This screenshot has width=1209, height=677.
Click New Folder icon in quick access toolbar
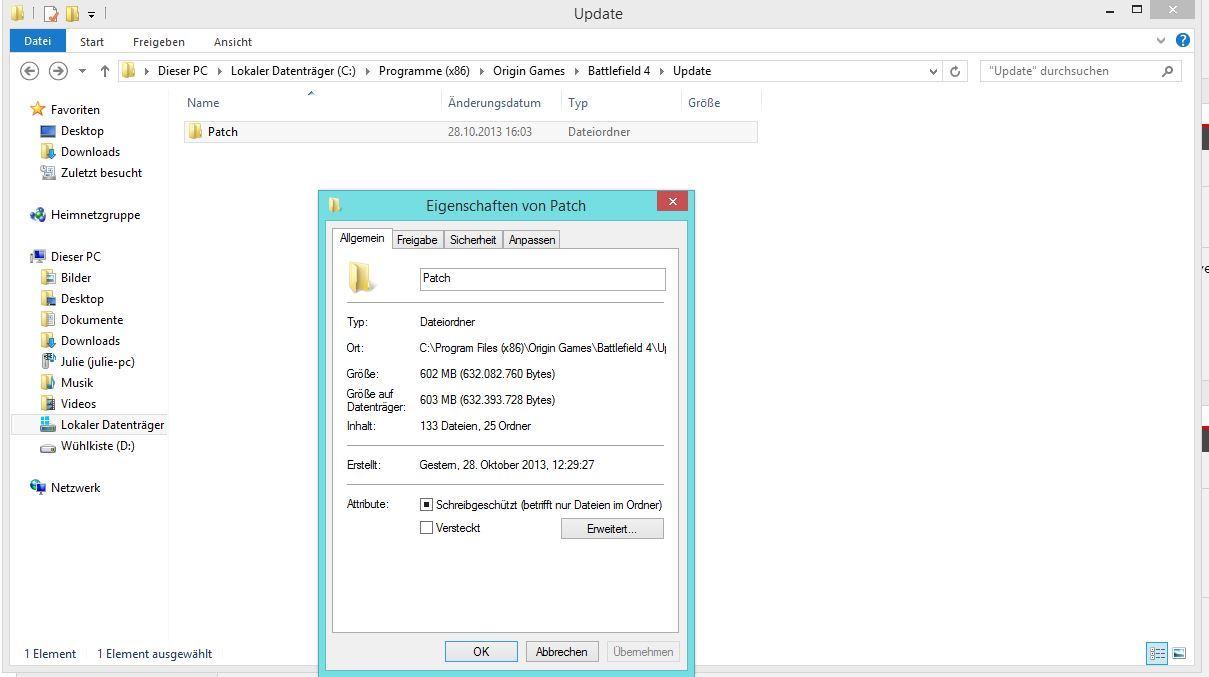pos(72,14)
